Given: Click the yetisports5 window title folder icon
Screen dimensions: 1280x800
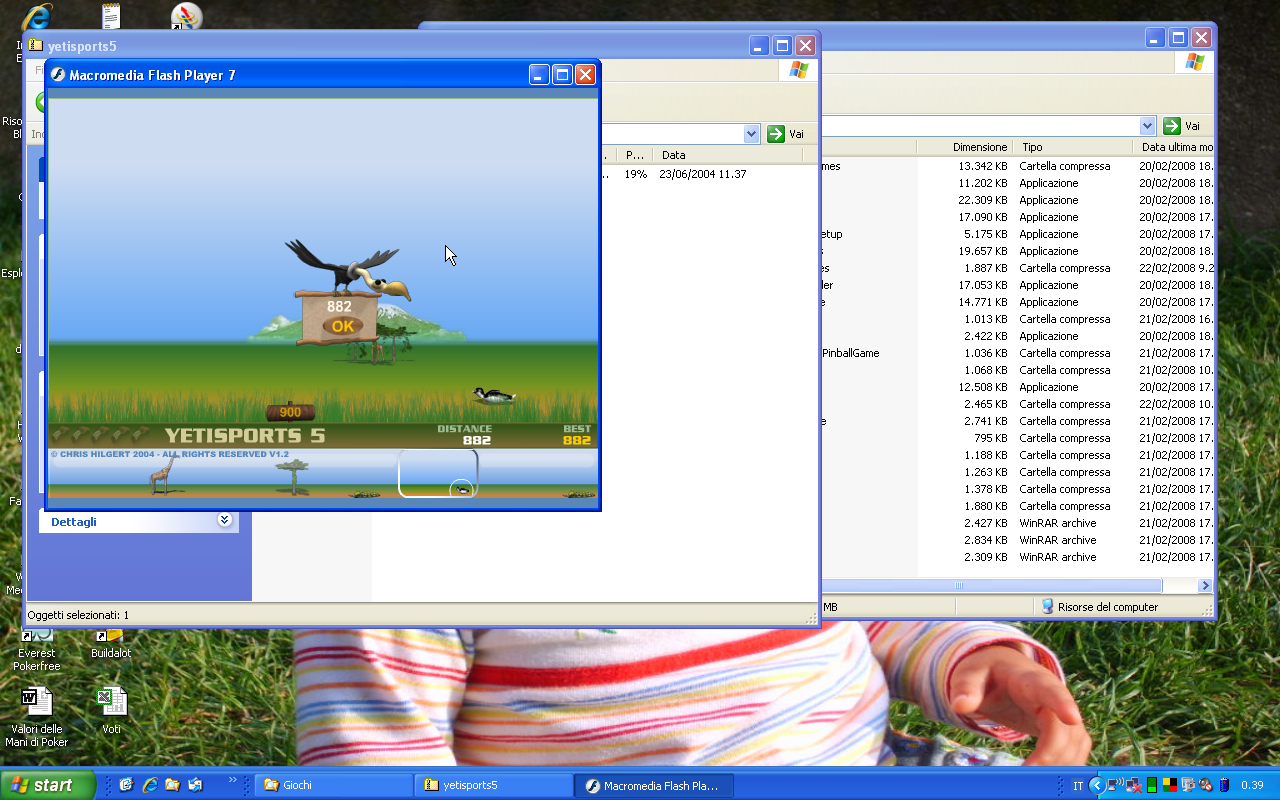Looking at the screenshot, I should coord(36,45).
